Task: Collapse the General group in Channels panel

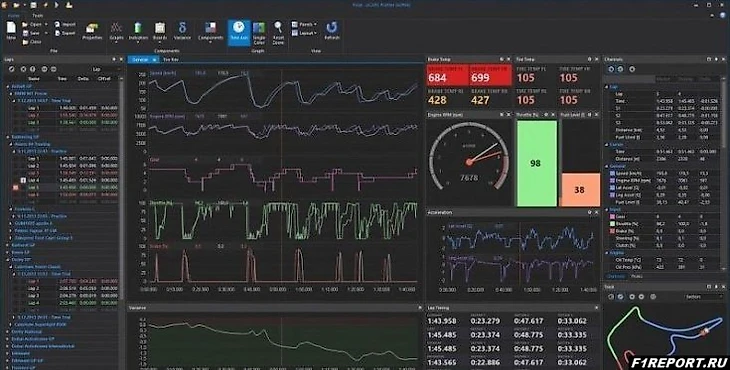Action: (x=607, y=166)
